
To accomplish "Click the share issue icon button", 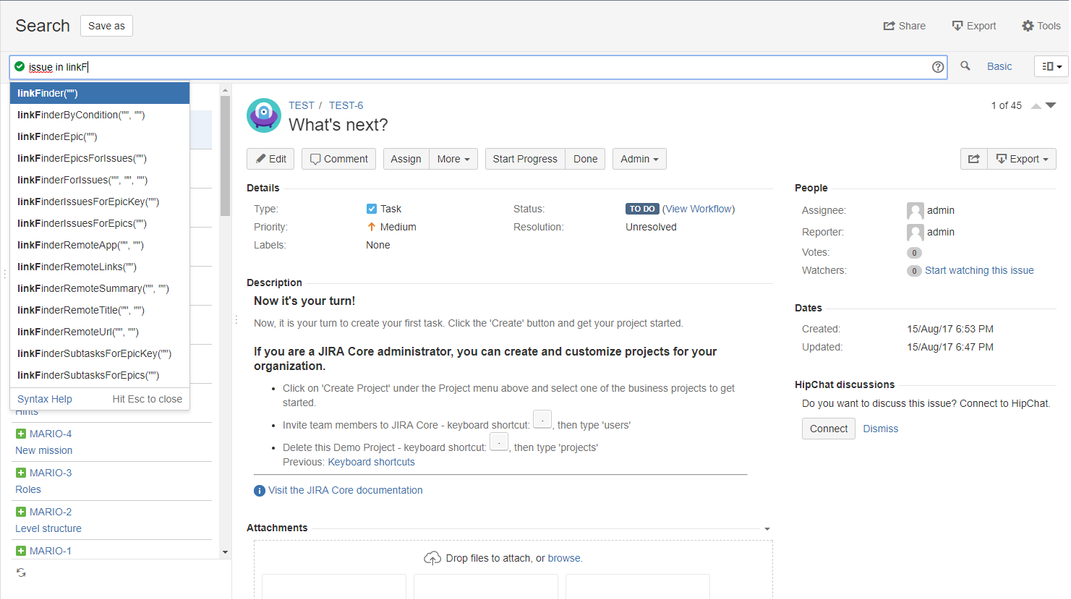I will [973, 159].
